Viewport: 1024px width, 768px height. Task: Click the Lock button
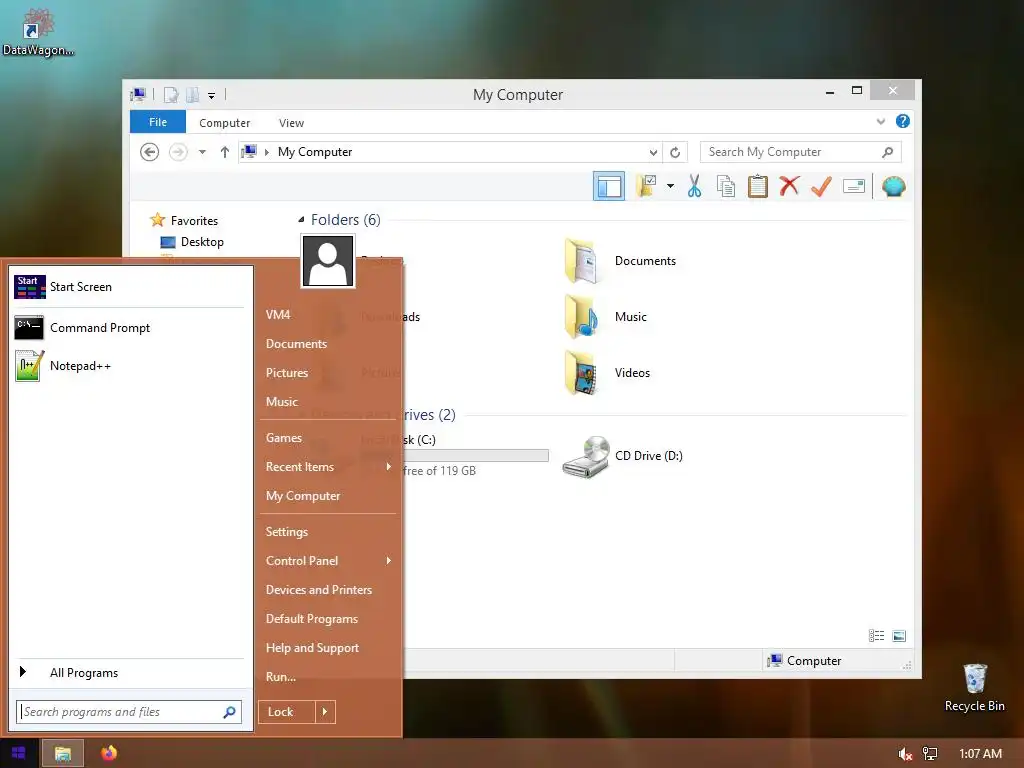click(287, 712)
